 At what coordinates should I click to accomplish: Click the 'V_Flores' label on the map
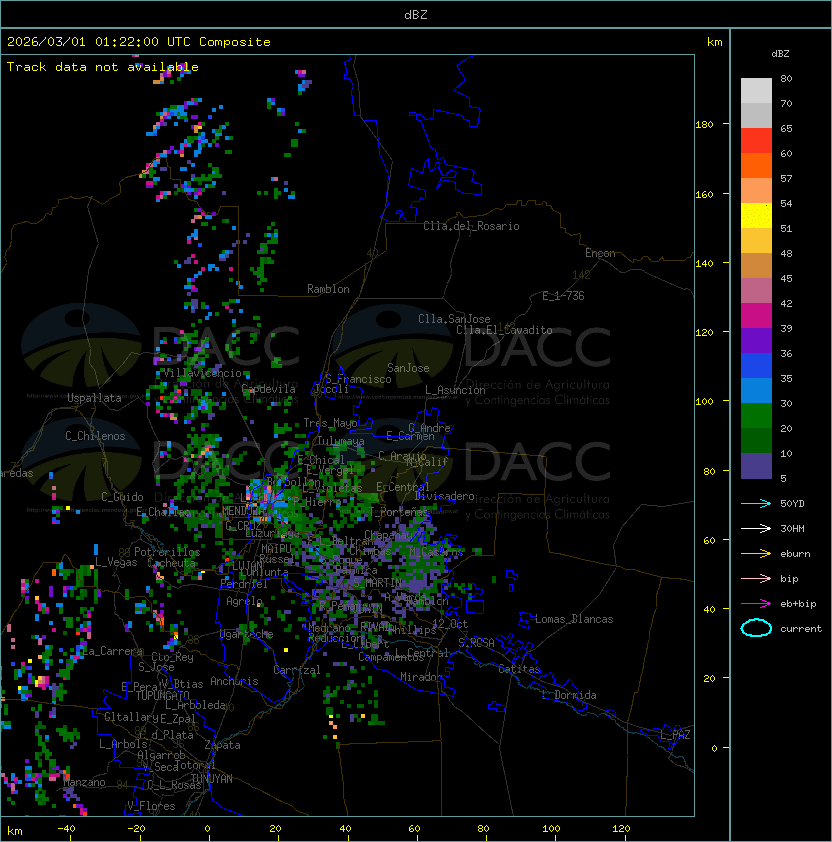click(151, 806)
